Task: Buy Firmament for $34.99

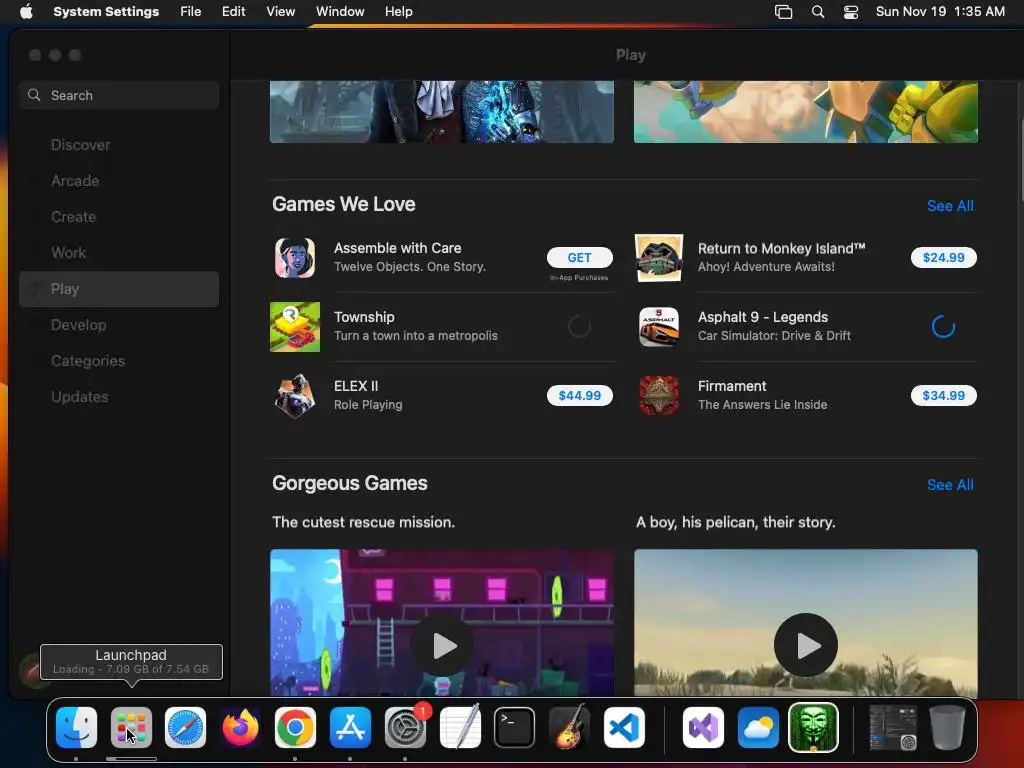Action: (x=943, y=396)
